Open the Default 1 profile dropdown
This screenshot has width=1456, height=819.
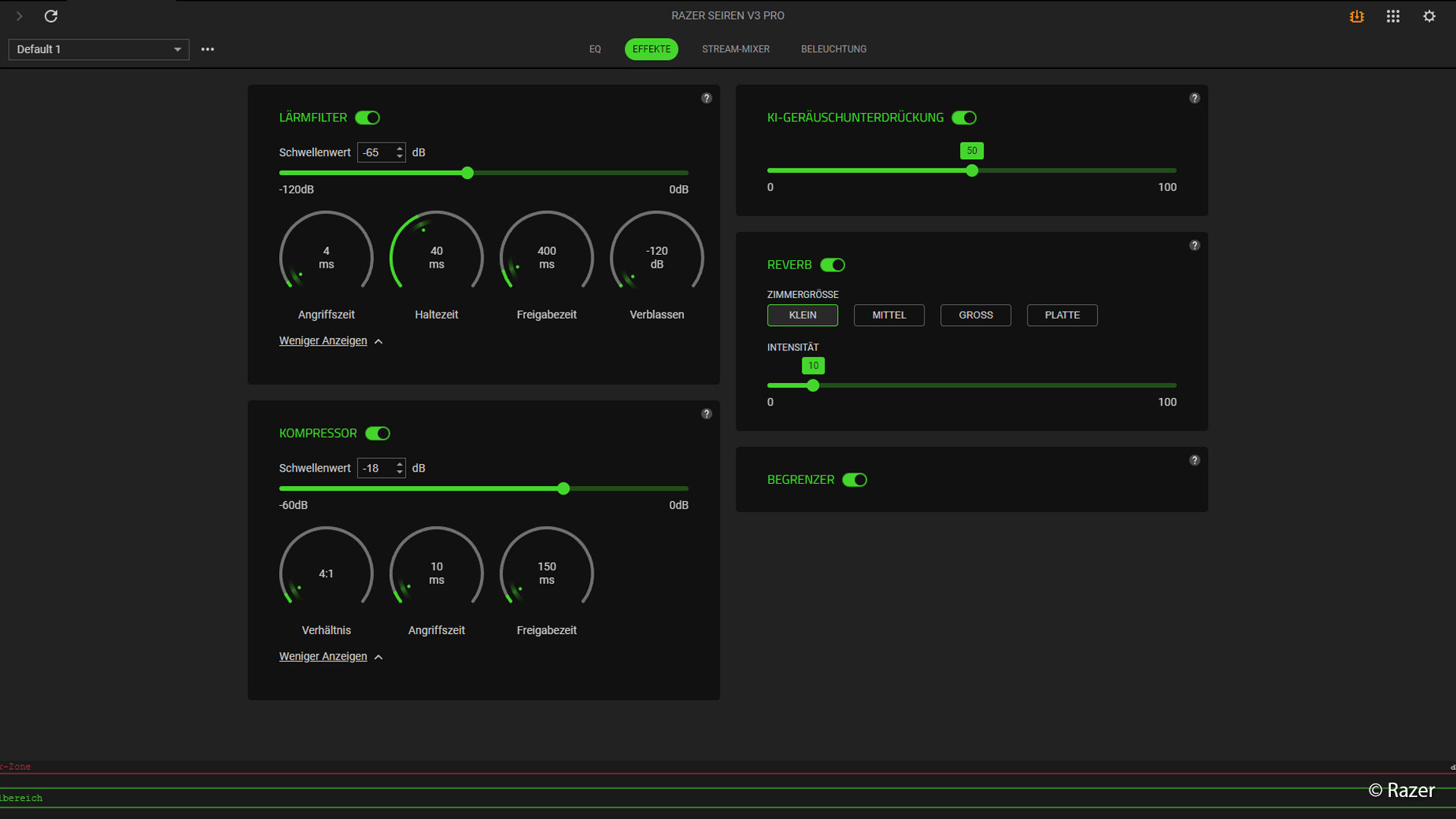[99, 49]
